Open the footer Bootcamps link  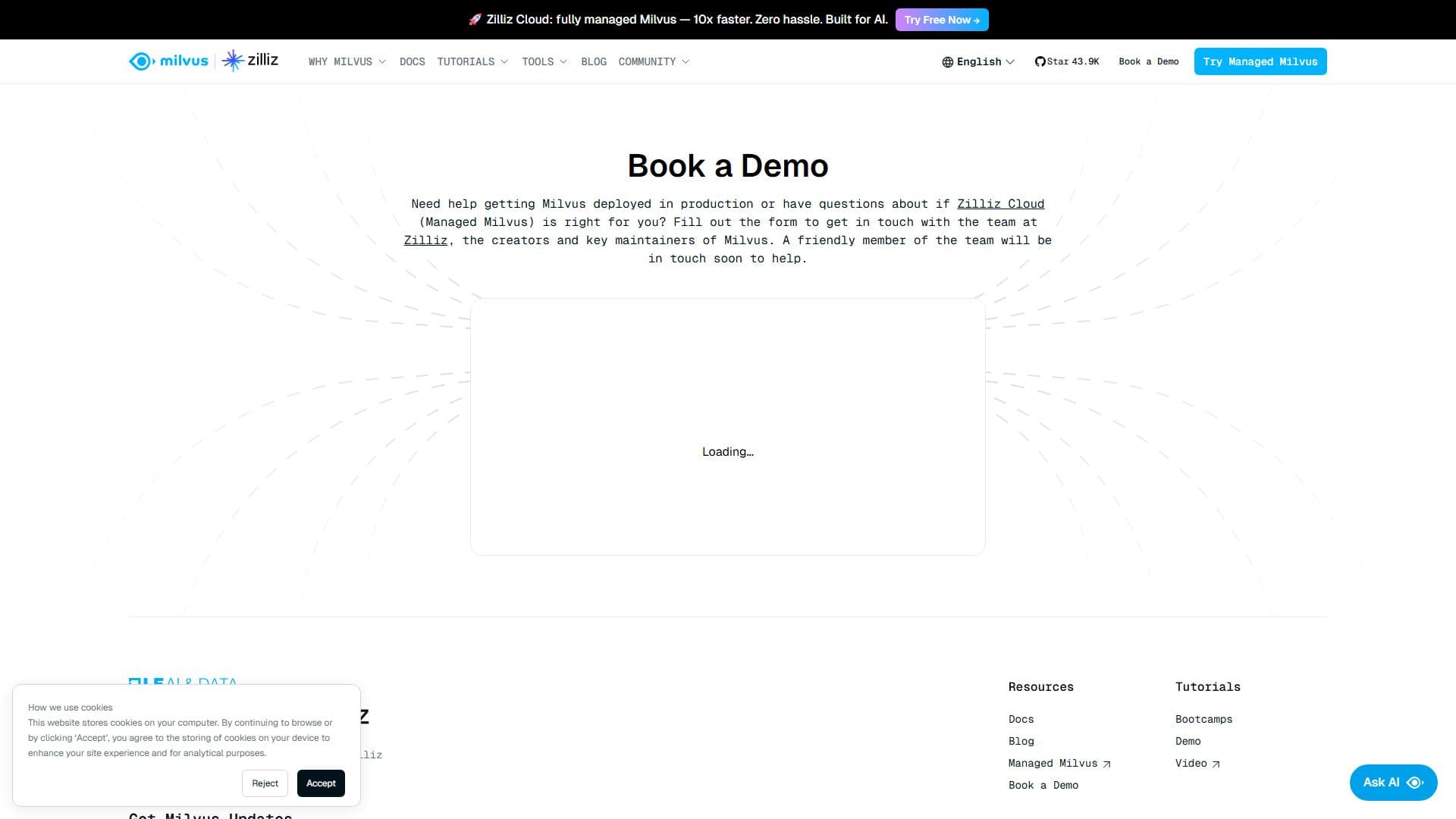(x=1203, y=719)
